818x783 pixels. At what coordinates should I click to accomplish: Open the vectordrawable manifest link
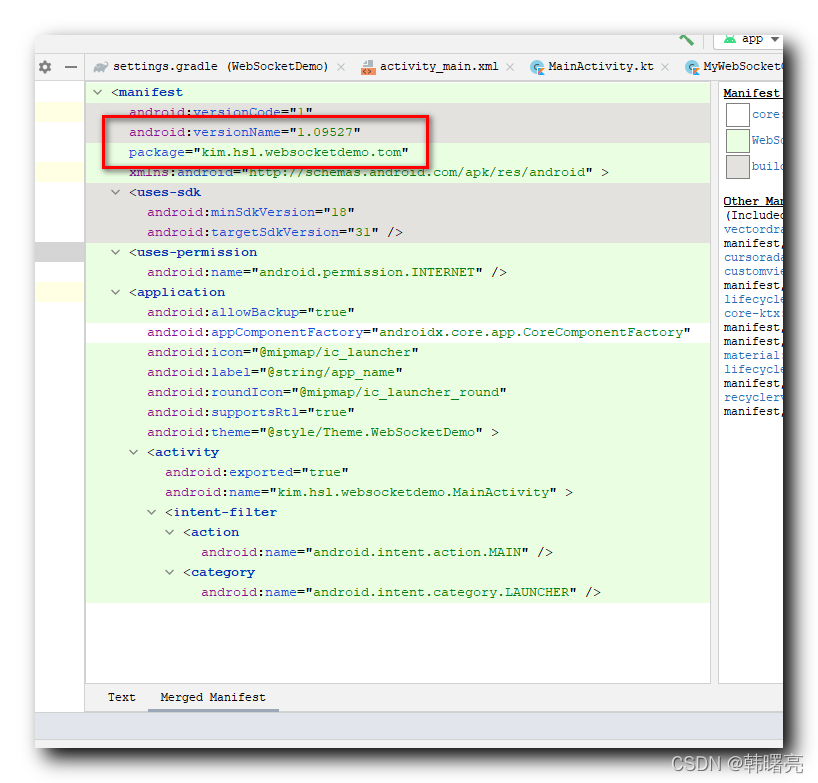point(753,230)
